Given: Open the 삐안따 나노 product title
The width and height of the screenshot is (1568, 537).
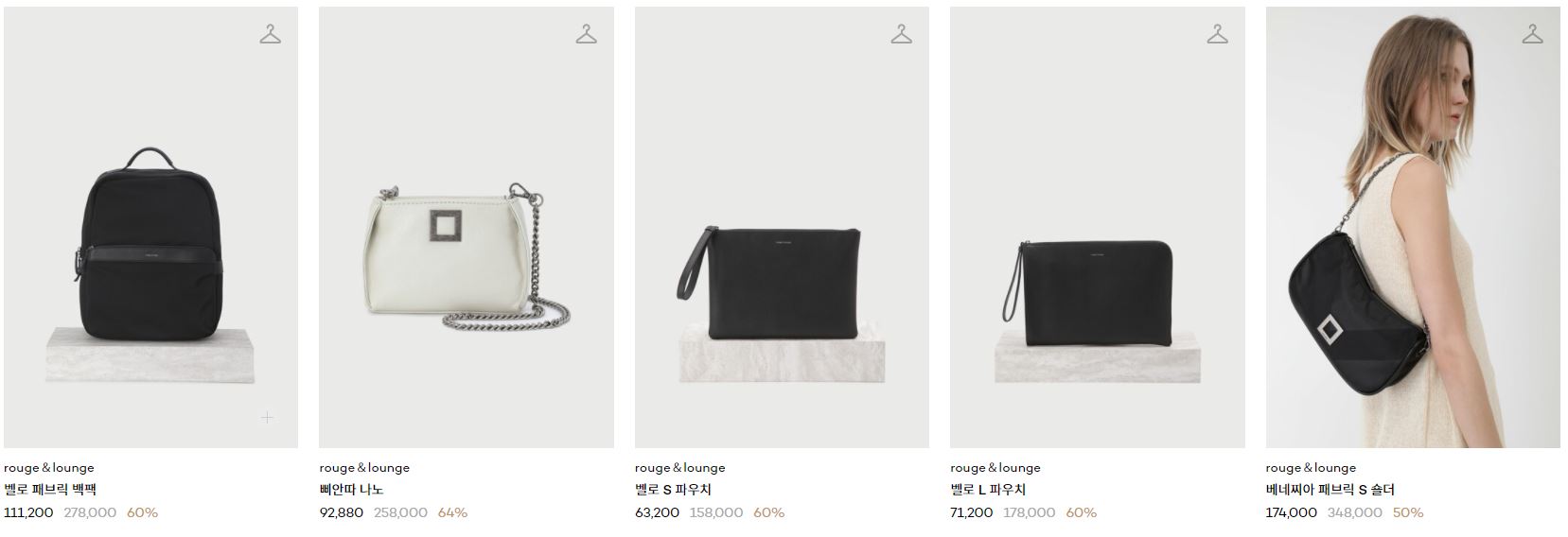Looking at the screenshot, I should coord(351,490).
